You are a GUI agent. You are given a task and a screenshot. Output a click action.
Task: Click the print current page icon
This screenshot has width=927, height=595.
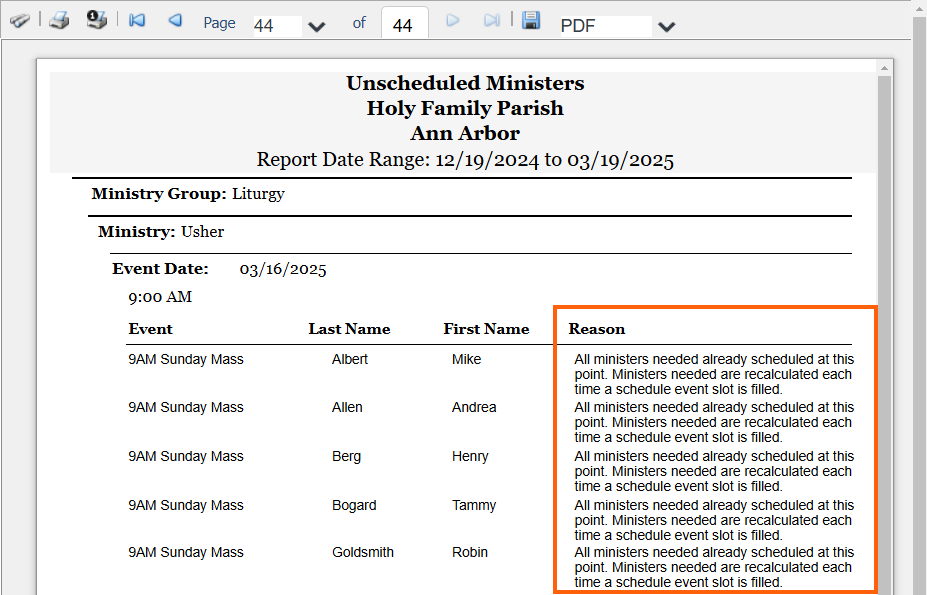click(96, 20)
